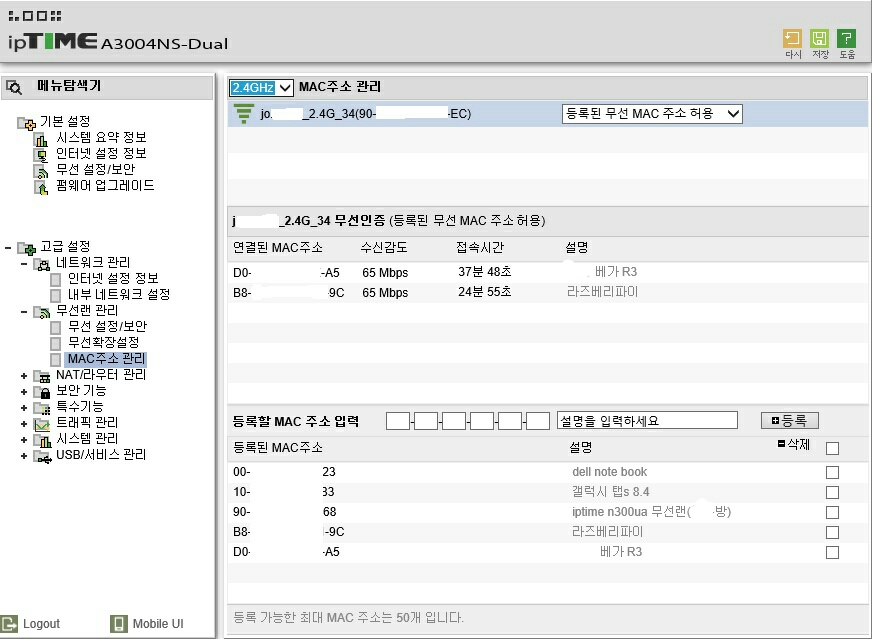Screen dimensions: 872x639
Task: Open 무선 설정/보안 under 무선랜 관리
Action: click(107, 326)
